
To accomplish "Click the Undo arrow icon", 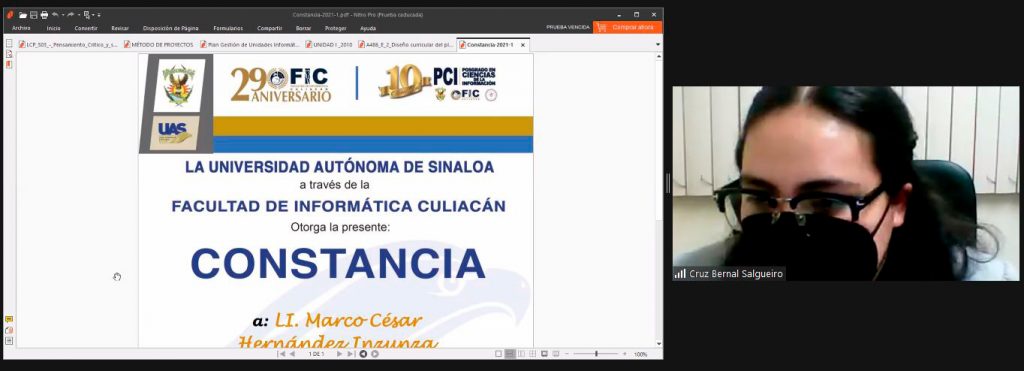I will [x=56, y=14].
